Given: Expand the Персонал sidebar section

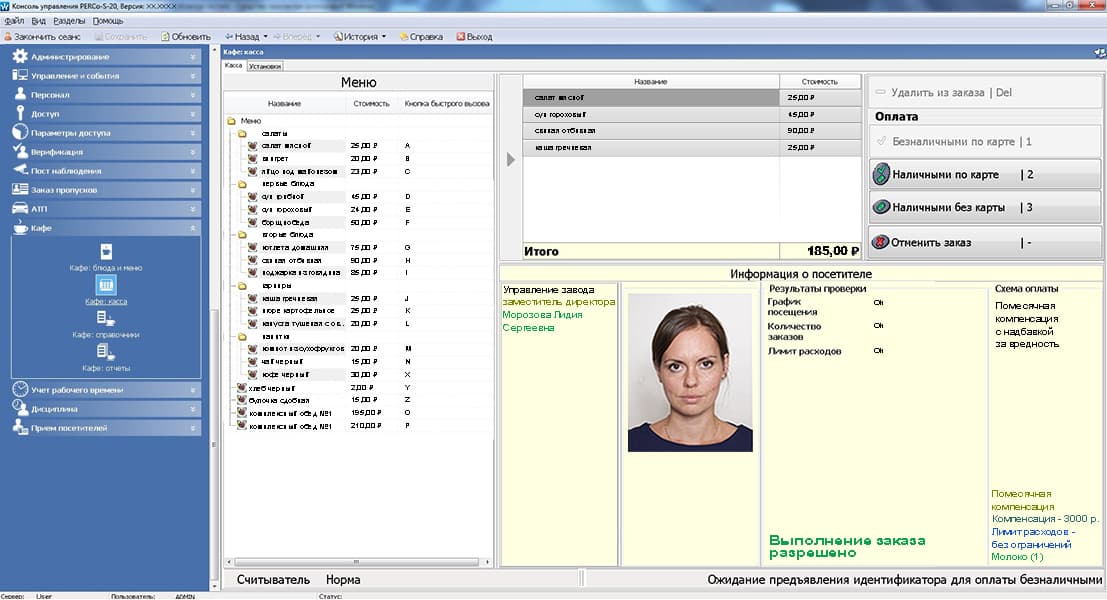Looking at the screenshot, I should point(193,95).
